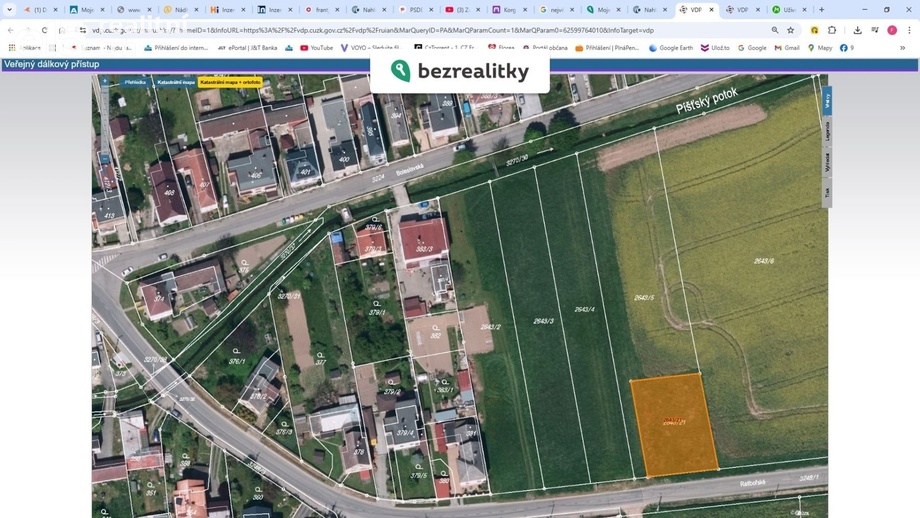Click the Bolatická street label

410,170
